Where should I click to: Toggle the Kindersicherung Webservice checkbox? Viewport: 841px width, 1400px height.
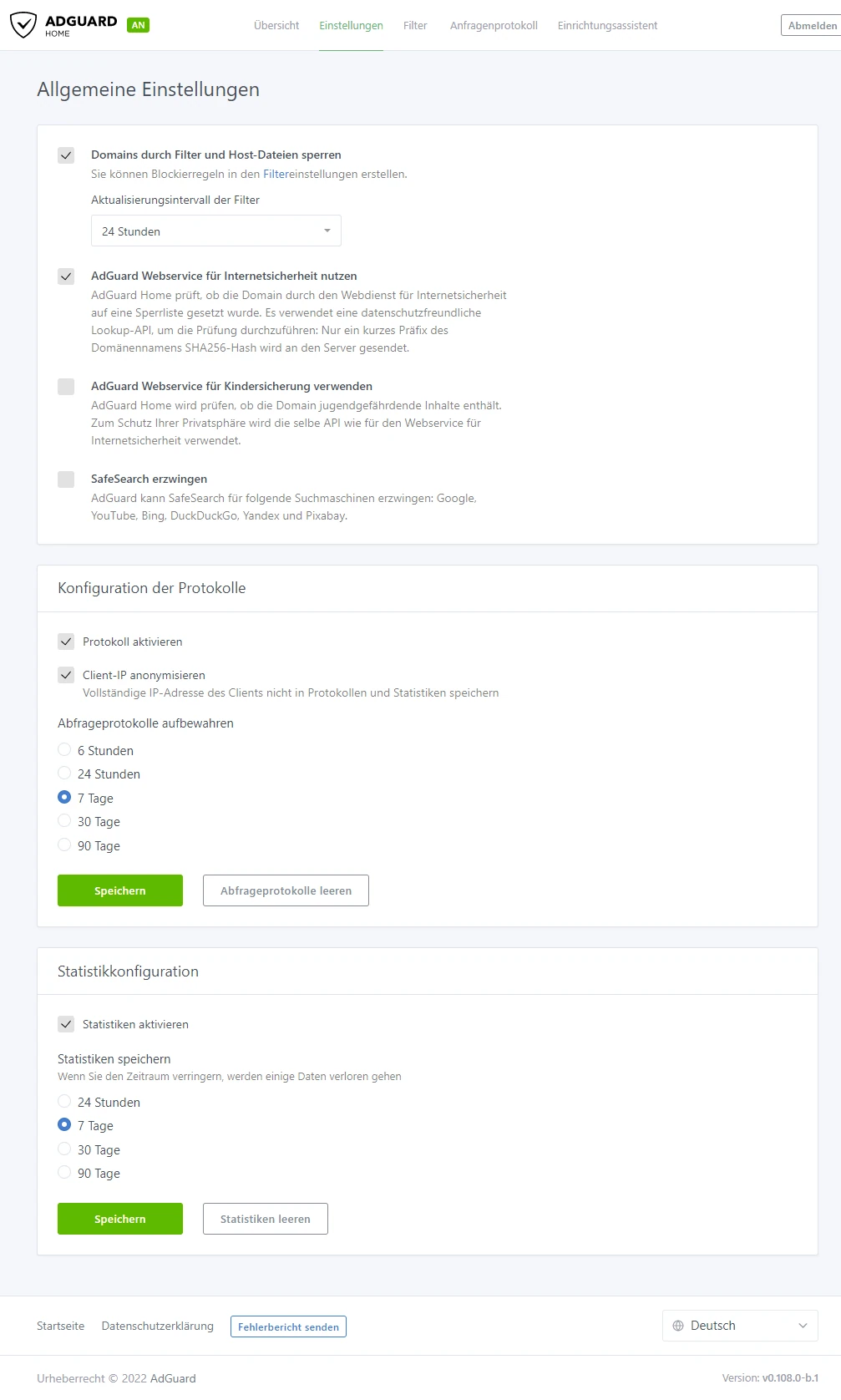[x=66, y=386]
